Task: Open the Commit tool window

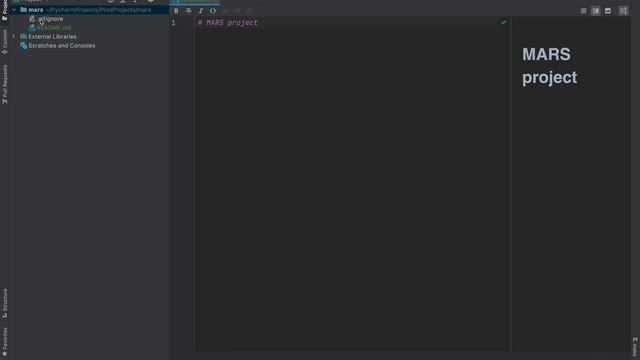Action: pos(5,42)
